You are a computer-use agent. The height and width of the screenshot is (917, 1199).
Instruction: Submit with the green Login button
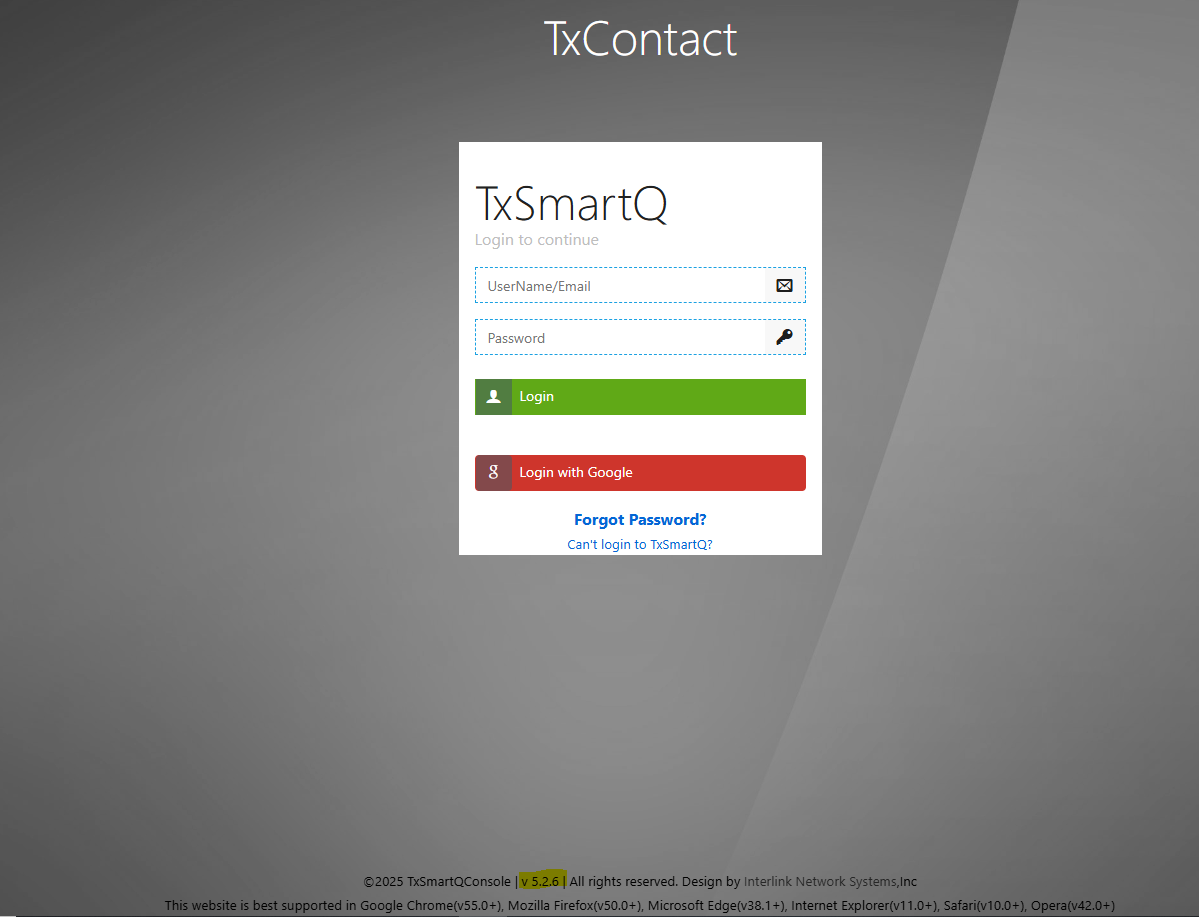640,397
